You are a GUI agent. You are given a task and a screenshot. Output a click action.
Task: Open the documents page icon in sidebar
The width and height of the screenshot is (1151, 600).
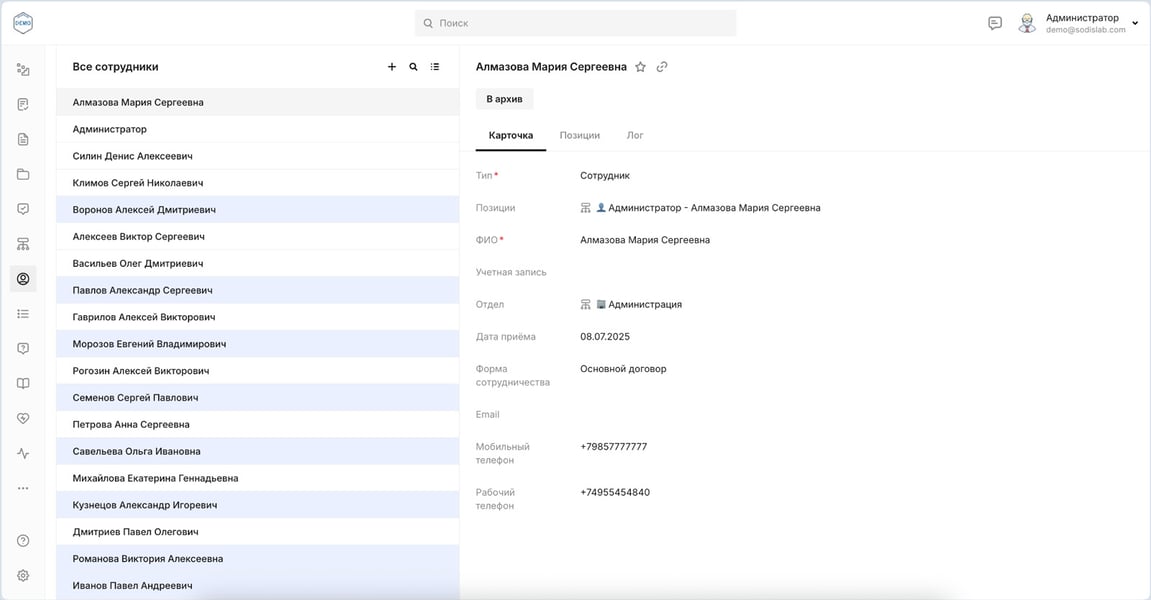click(x=23, y=140)
